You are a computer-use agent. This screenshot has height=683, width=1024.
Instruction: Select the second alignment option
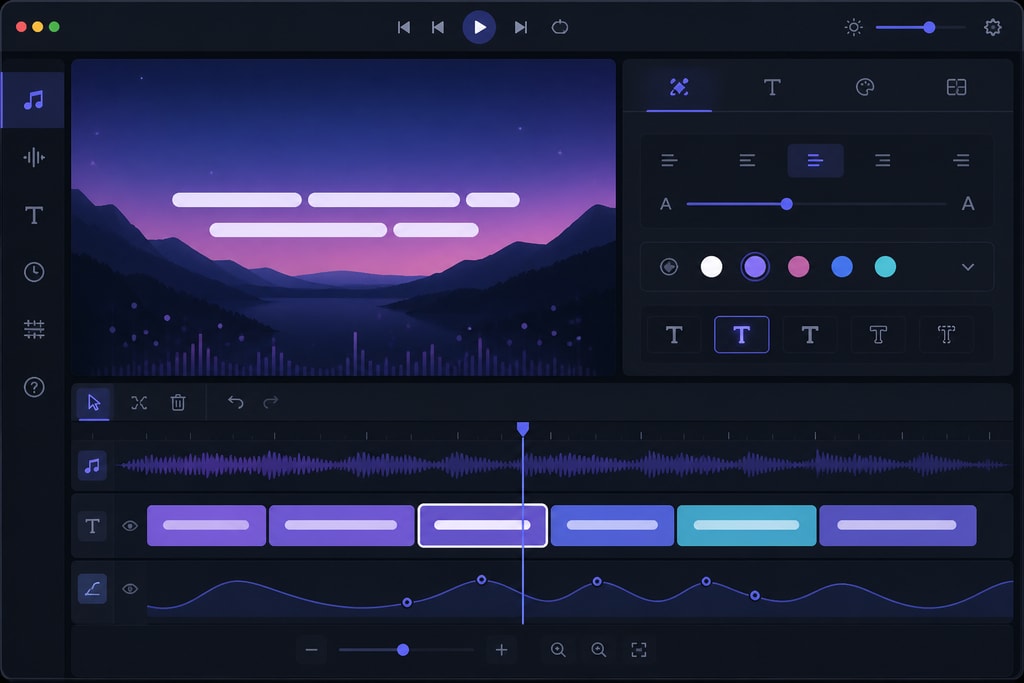click(748, 161)
